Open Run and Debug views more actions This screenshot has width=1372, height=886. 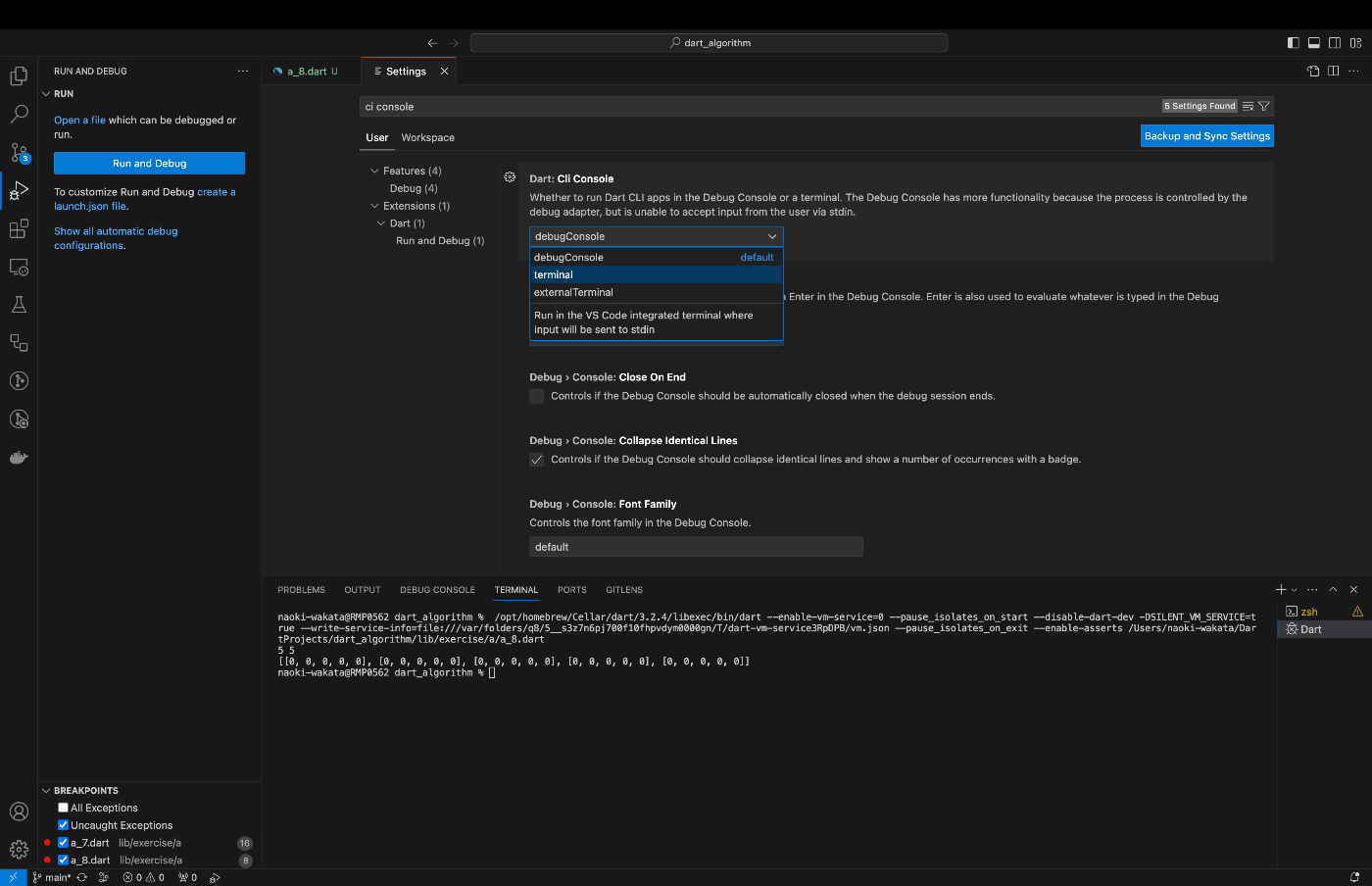[243, 71]
